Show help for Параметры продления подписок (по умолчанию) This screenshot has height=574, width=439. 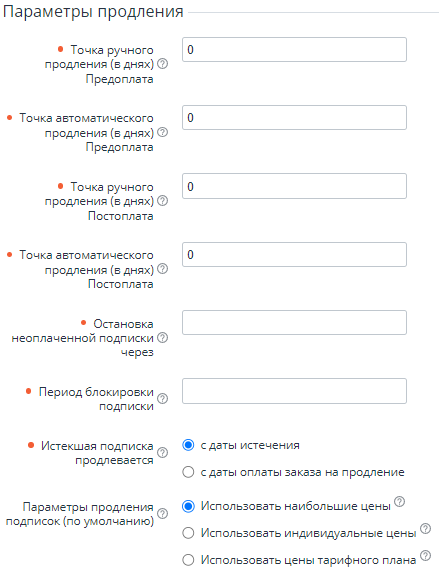163,514
